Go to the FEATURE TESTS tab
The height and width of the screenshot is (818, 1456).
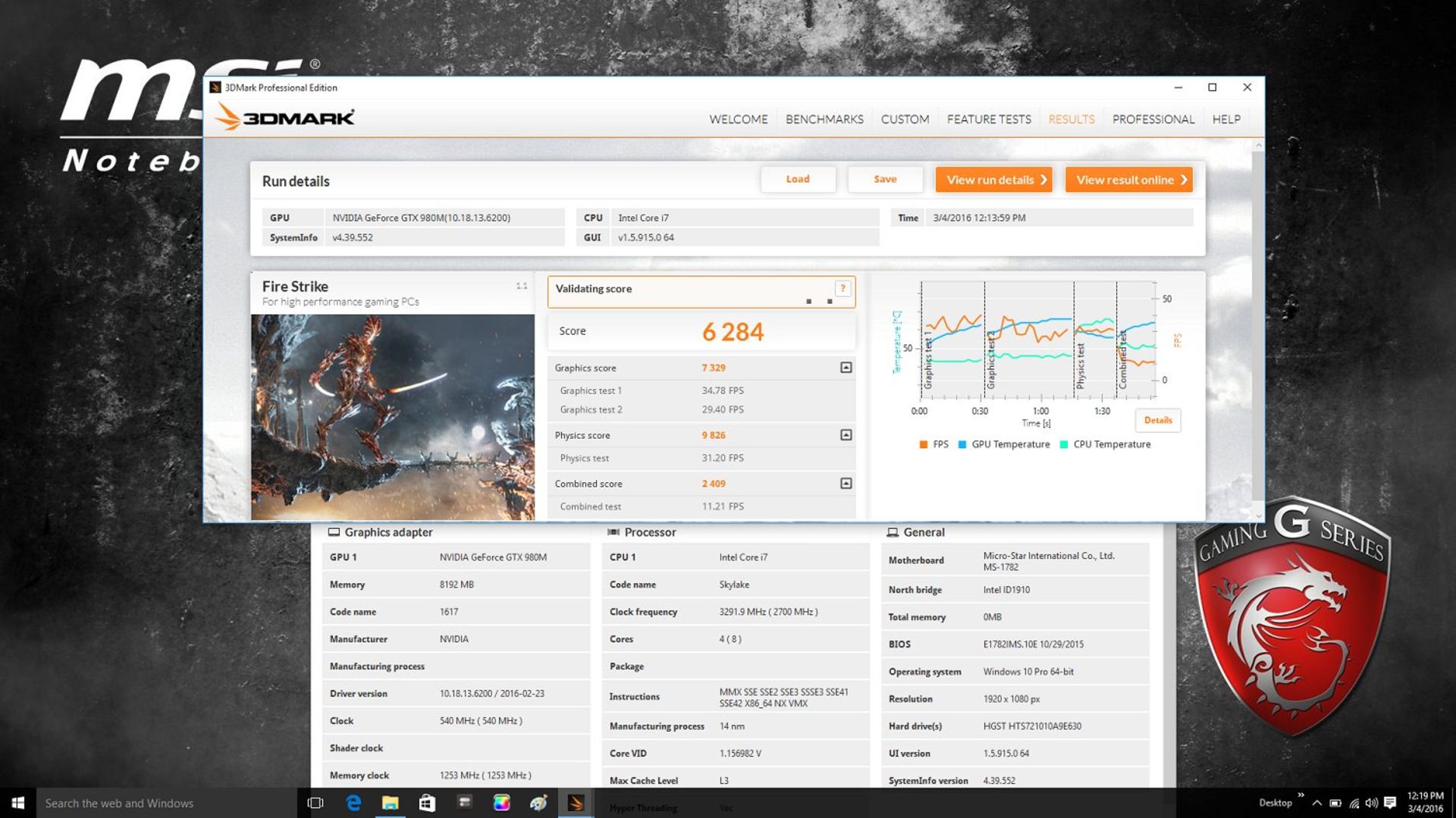pyautogui.click(x=989, y=119)
